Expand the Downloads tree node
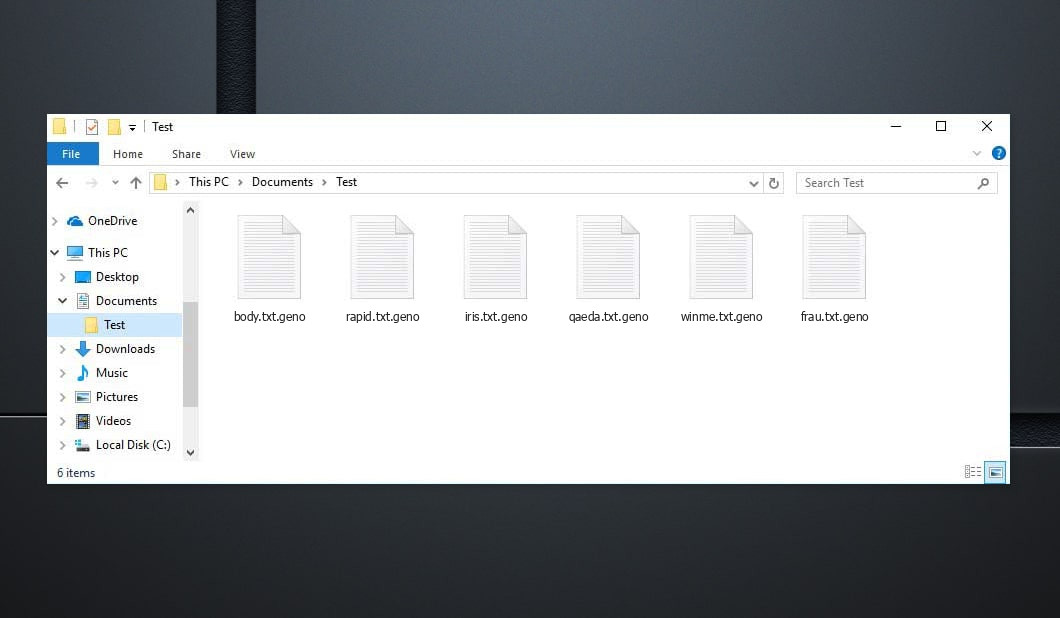Screen dimensions: 1060x618 [62, 349]
